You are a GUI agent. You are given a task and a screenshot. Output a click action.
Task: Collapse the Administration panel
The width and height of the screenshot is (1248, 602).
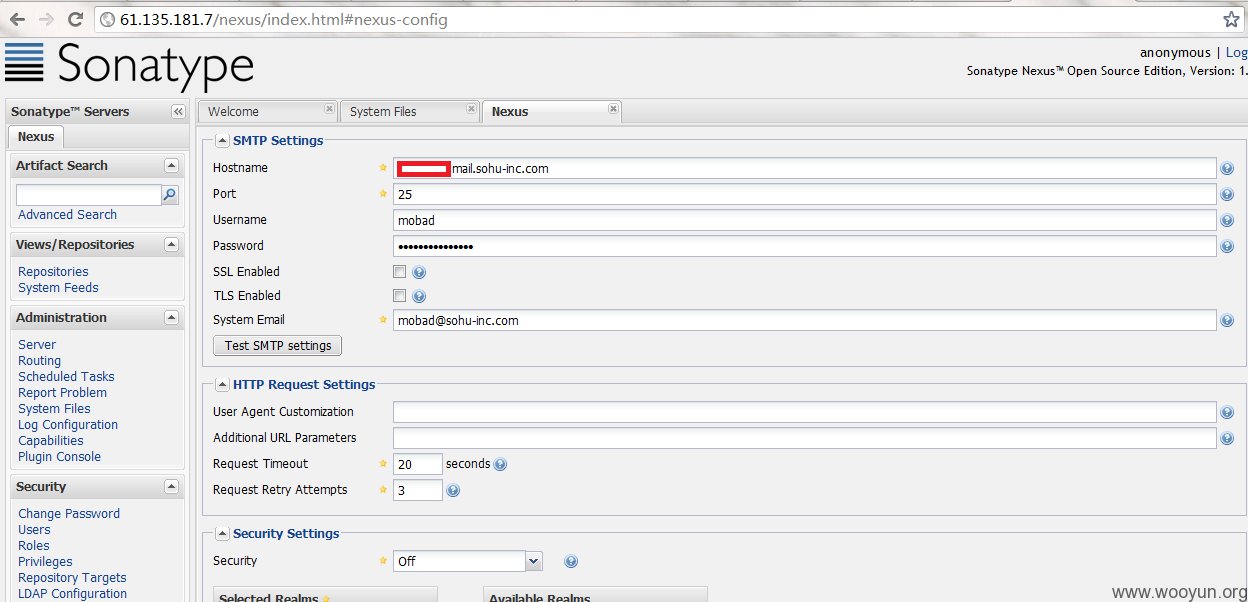point(172,318)
